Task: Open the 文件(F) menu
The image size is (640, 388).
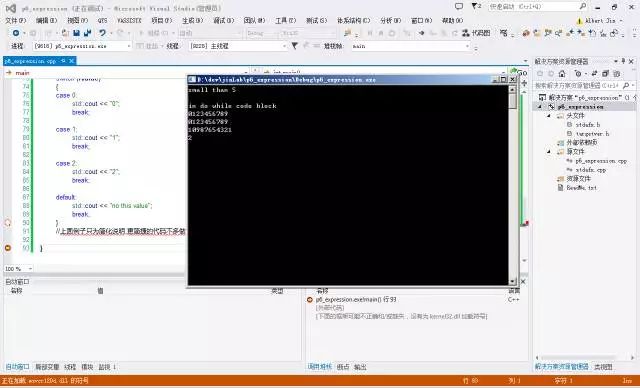Action: pos(16,20)
